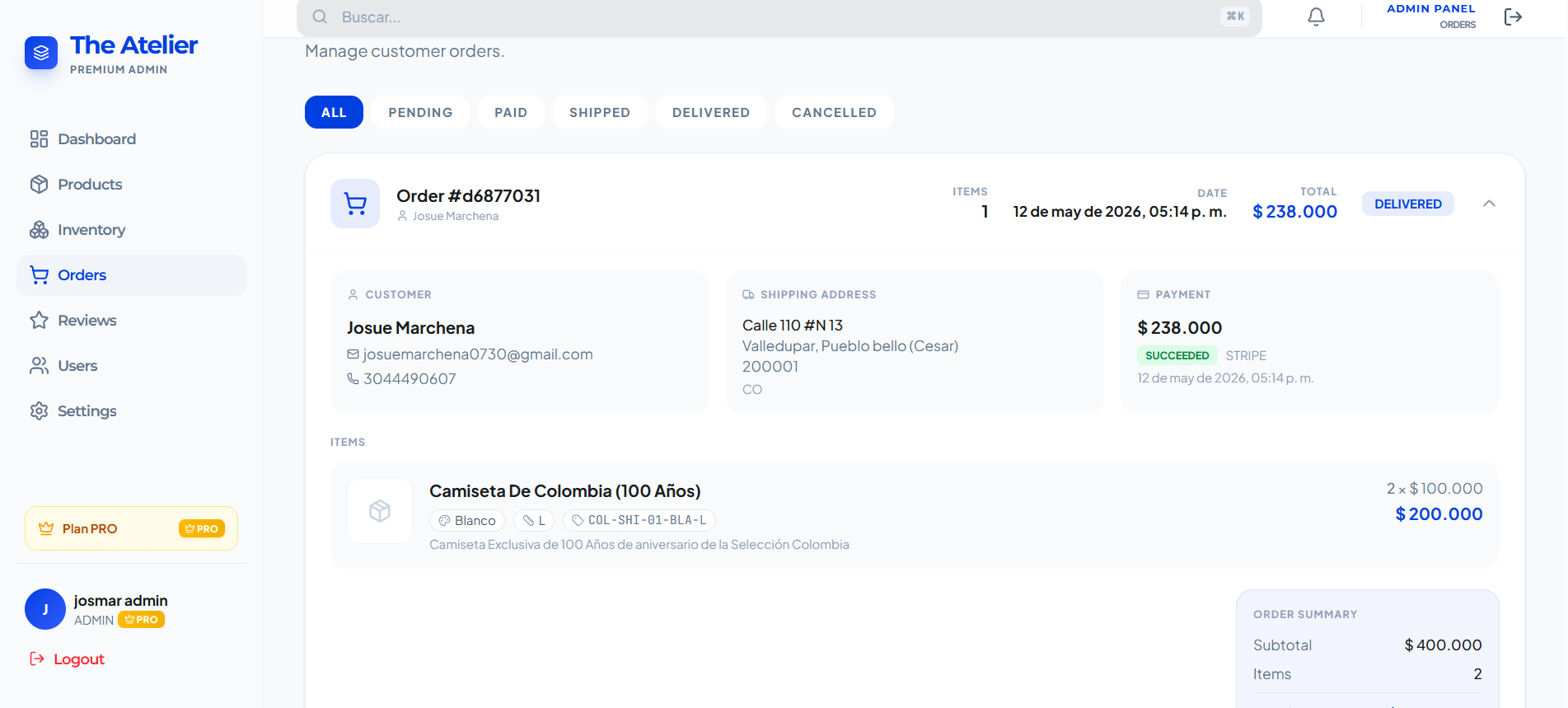Click the COL-SHI-01-BLA-L SKU tag
The width and height of the screenshot is (1568, 708).
[x=639, y=521]
